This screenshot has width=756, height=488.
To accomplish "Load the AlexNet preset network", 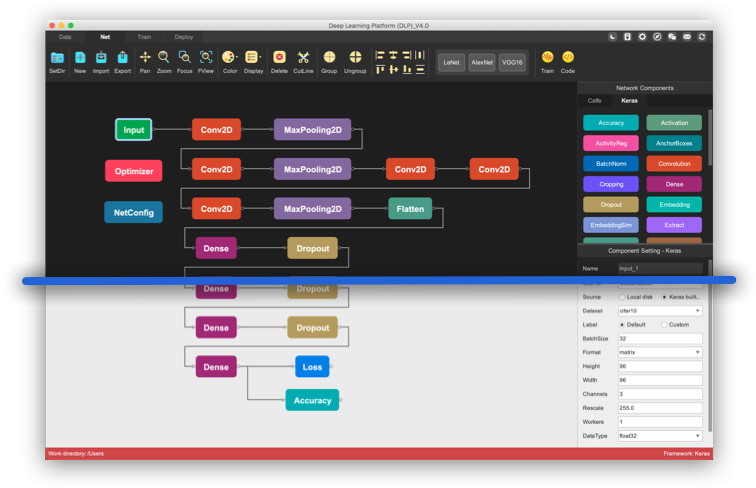I will click(482, 63).
